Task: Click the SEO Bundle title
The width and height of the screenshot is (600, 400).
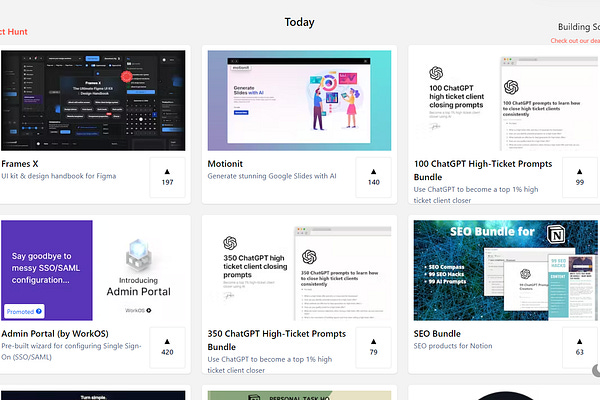Action: [437, 334]
